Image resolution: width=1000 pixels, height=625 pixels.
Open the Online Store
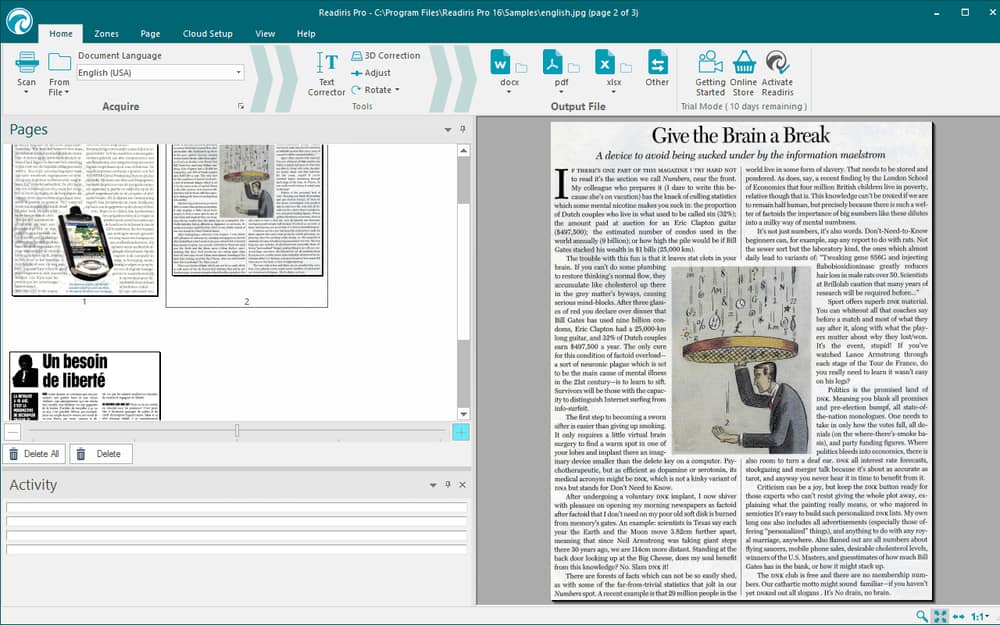pyautogui.click(x=744, y=73)
